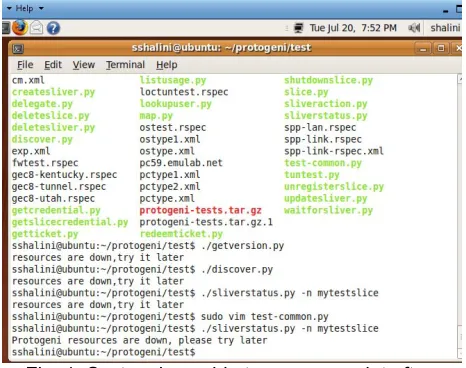
Task: Click updatesliver.py file name
Action: click(x=326, y=198)
